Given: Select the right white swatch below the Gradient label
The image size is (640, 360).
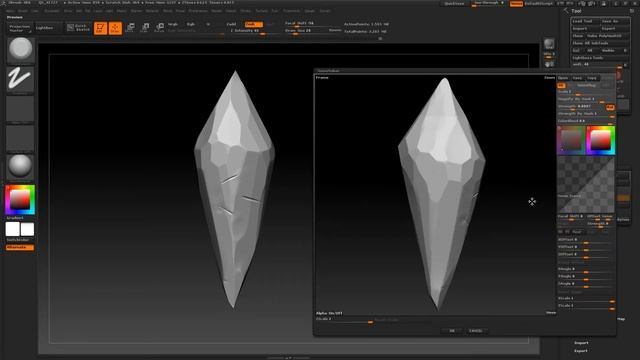Looking at the screenshot, I should coord(27,229).
